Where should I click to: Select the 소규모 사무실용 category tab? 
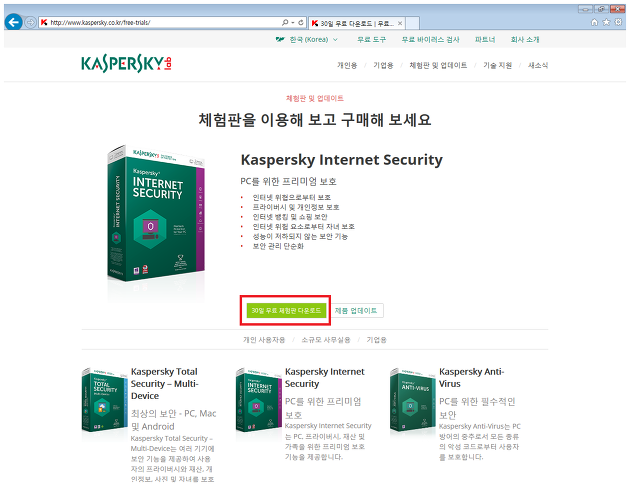click(326, 340)
